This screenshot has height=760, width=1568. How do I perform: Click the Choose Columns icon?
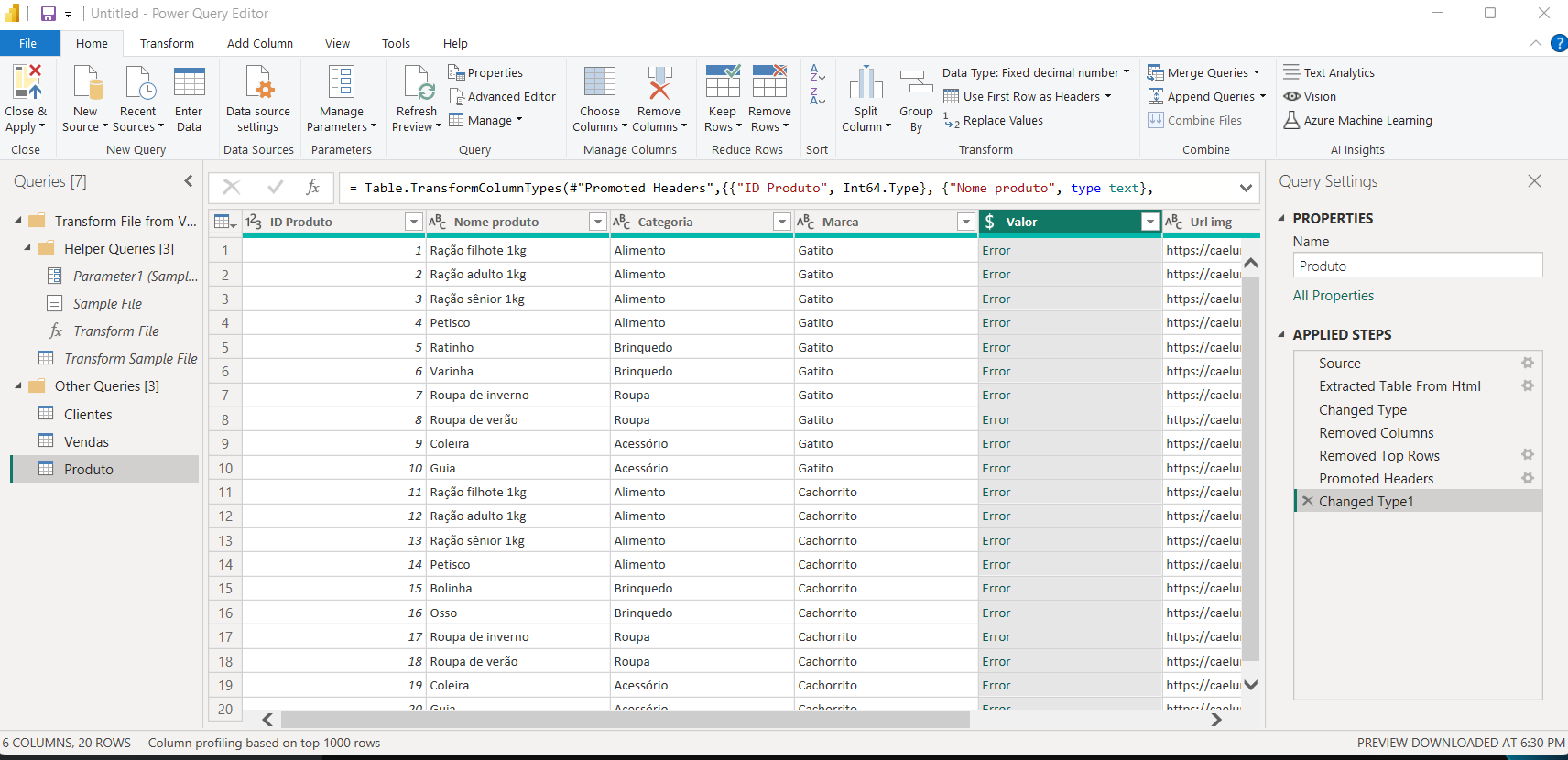[x=600, y=82]
